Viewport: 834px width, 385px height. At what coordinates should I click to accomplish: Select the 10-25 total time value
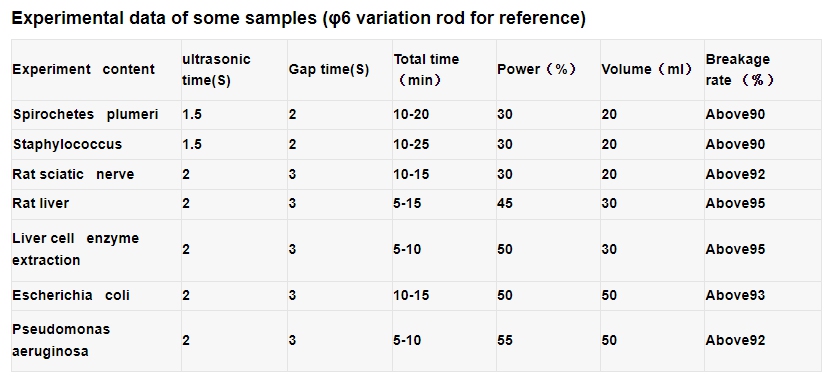click(411, 144)
